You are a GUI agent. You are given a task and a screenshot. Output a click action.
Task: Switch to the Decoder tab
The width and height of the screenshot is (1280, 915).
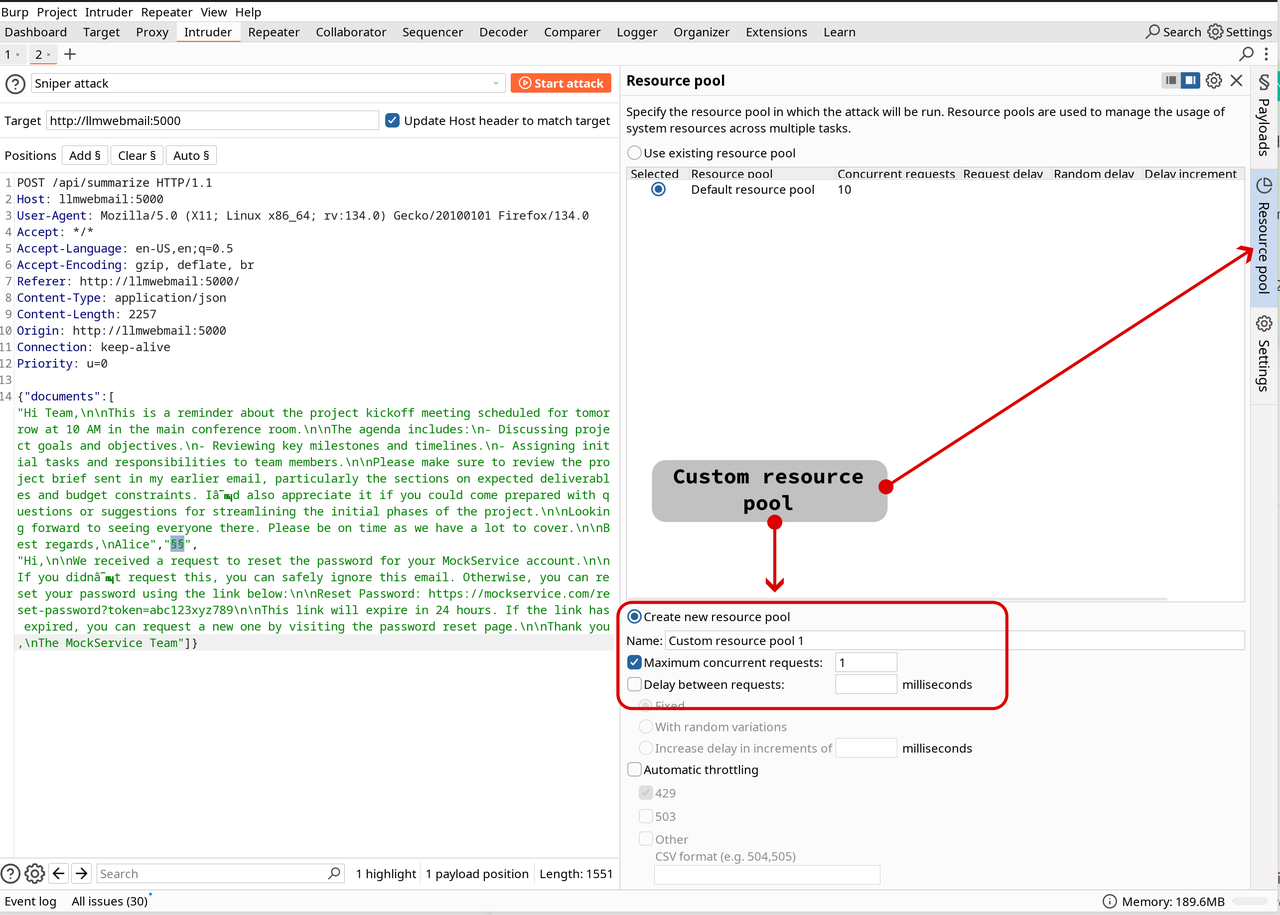[x=503, y=32]
